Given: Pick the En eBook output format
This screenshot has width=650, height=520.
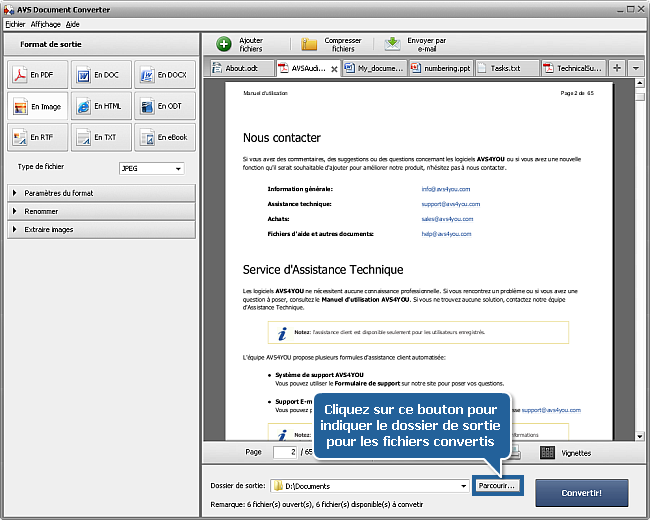Looking at the screenshot, I should pyautogui.click(x=165, y=137).
